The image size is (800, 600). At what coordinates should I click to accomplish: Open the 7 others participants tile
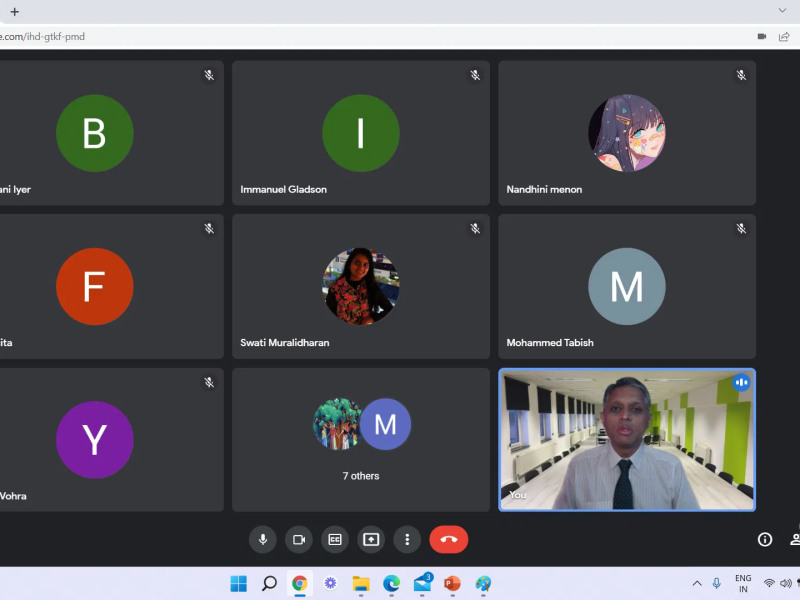361,440
